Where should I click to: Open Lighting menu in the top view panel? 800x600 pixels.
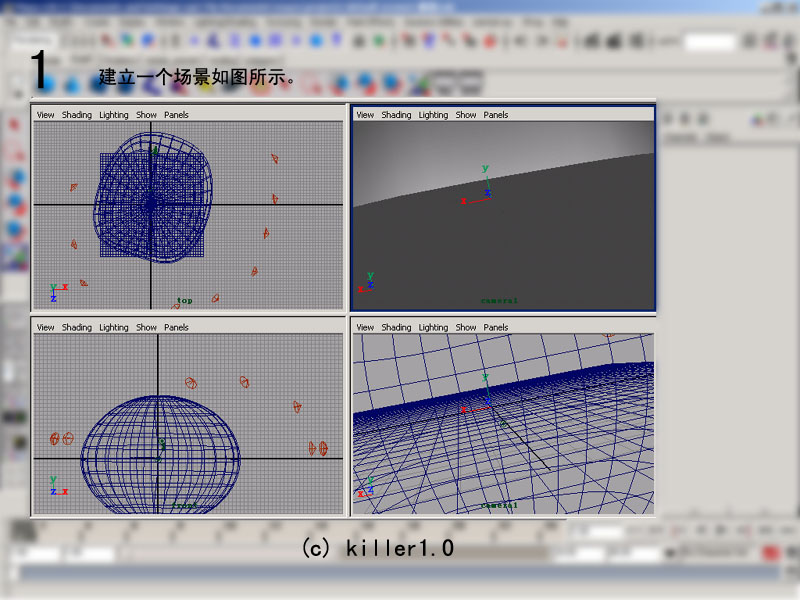pyautogui.click(x=114, y=115)
